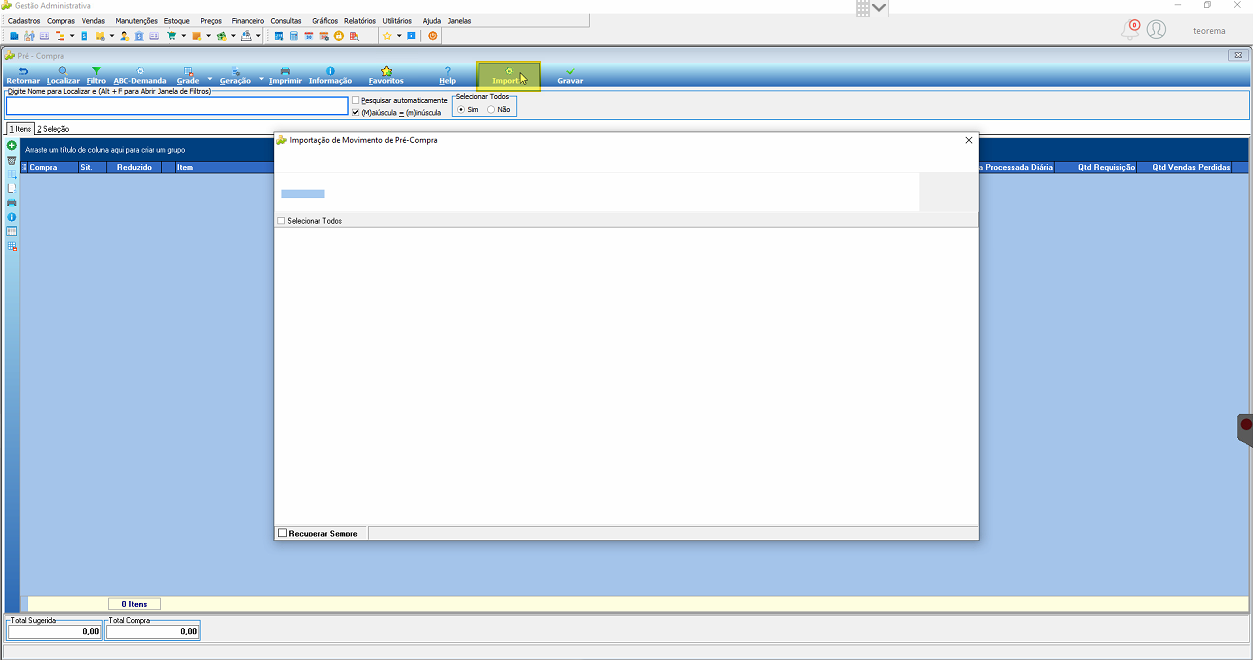
Task: Click the Qtd Requisição column header
Action: 1097,167
